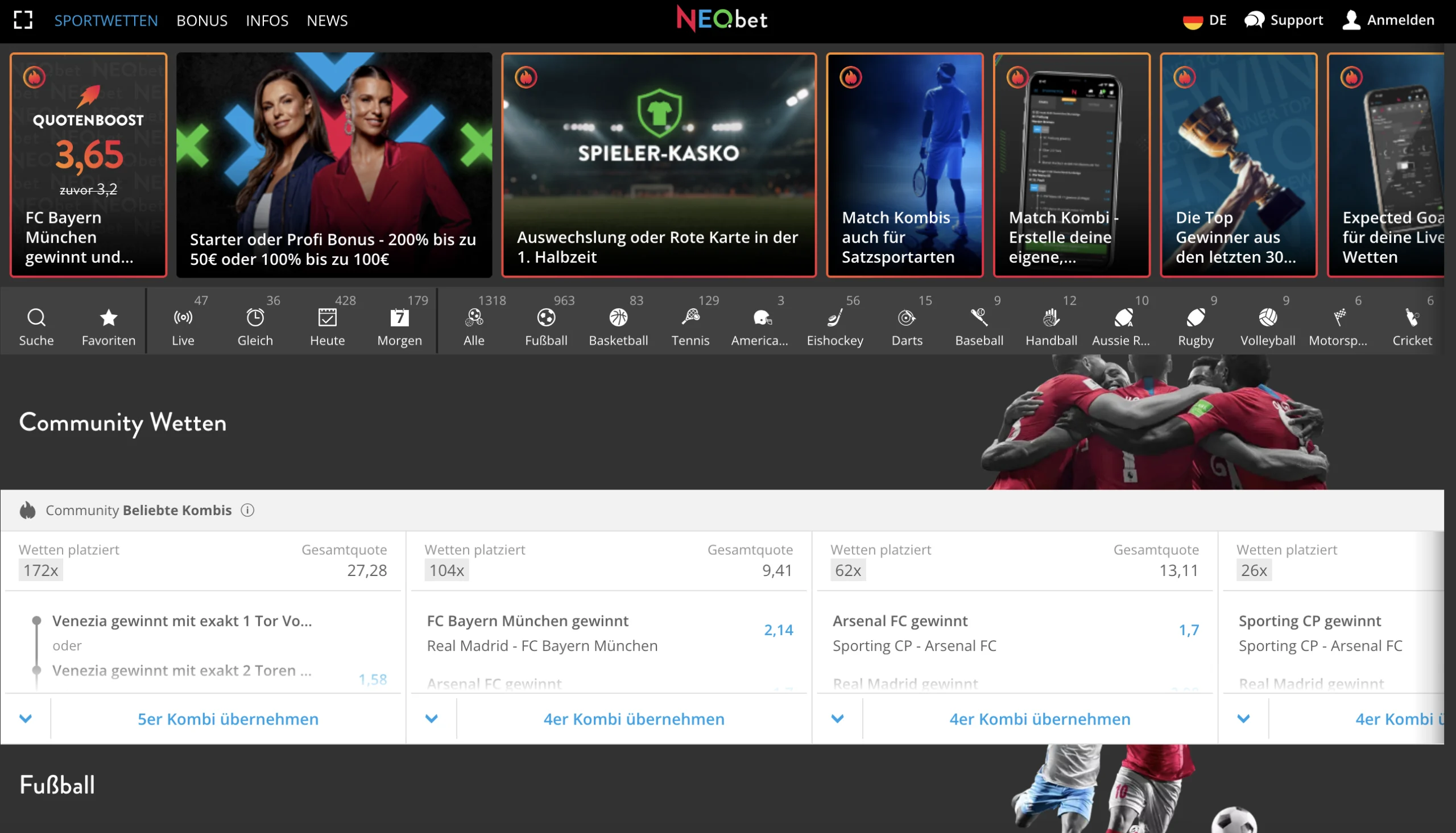
Task: Open the BONUS menu item
Action: point(201,20)
